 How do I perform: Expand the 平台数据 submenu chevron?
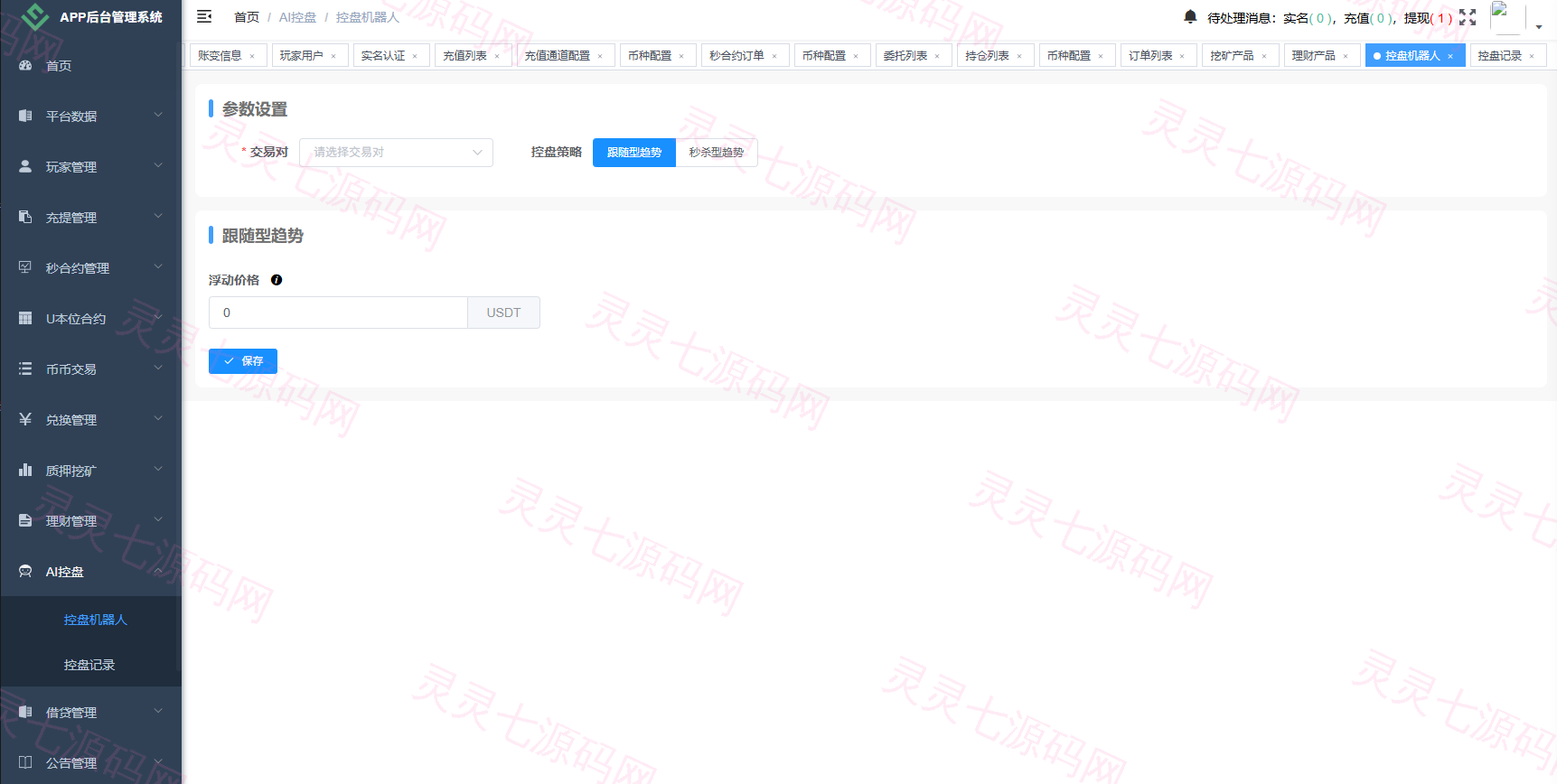(158, 116)
